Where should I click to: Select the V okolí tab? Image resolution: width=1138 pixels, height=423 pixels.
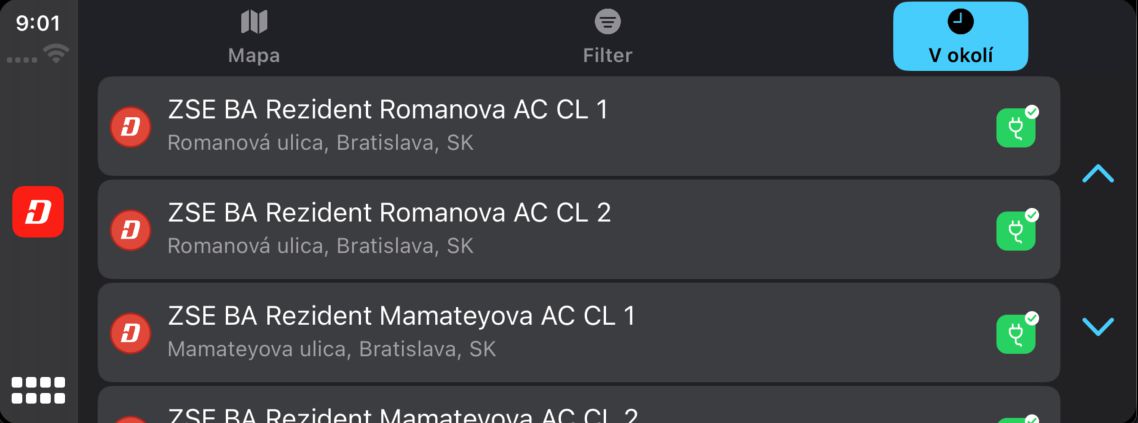960,36
